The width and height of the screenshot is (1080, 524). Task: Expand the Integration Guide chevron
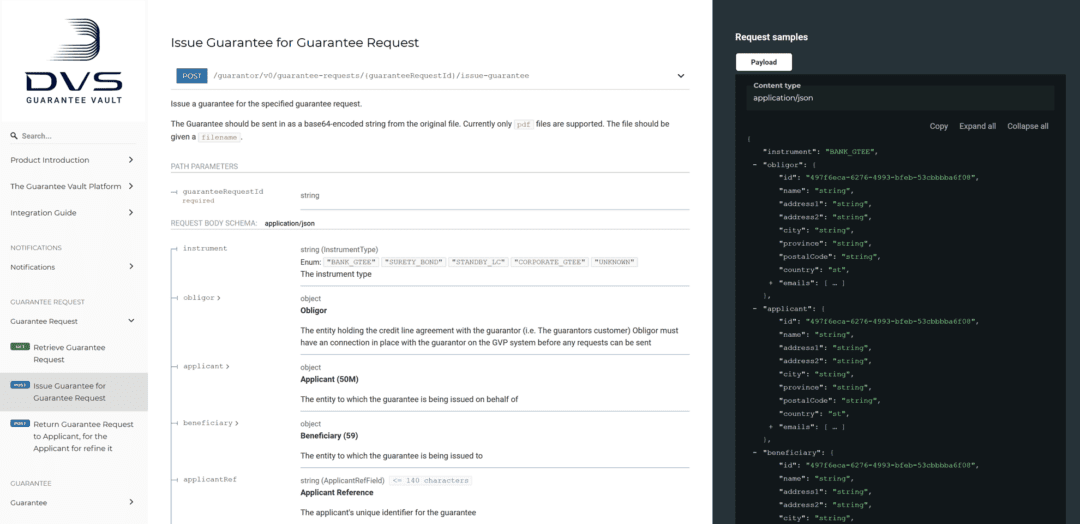131,213
